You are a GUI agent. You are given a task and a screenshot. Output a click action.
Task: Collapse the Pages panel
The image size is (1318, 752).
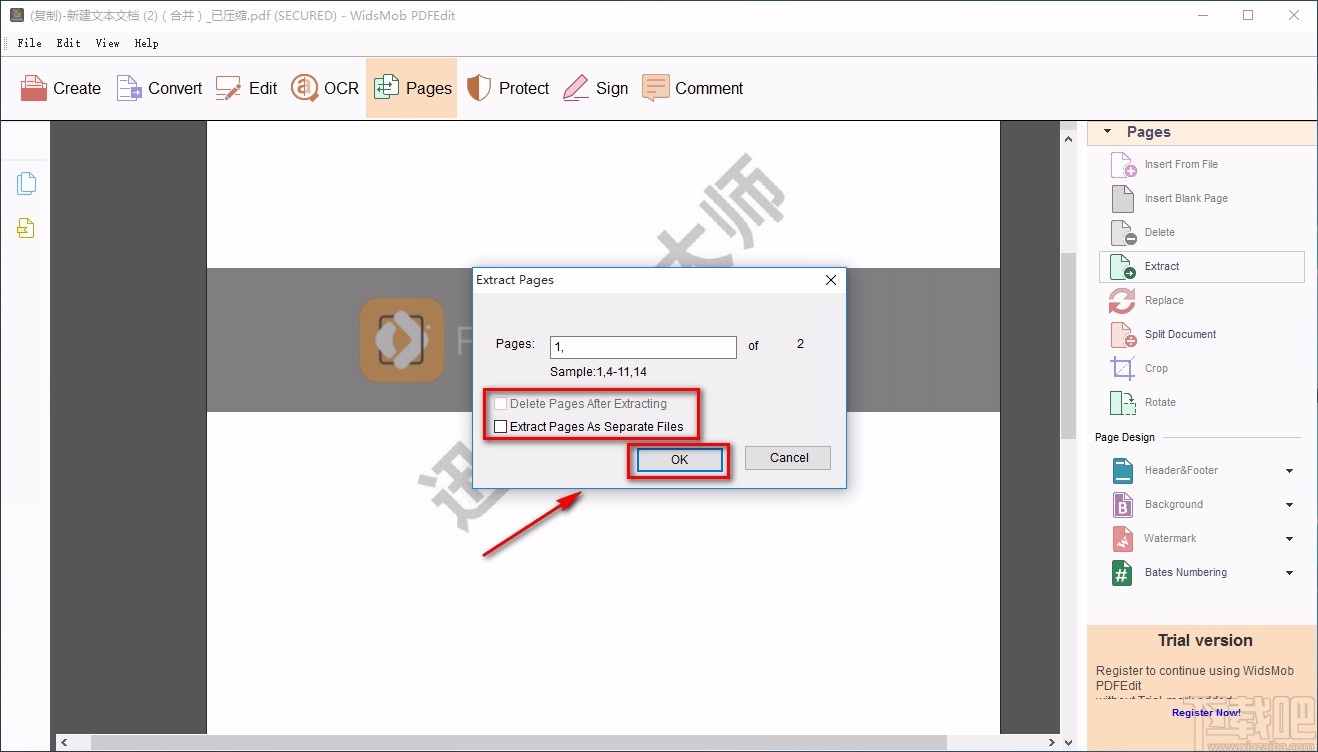pyautogui.click(x=1107, y=131)
